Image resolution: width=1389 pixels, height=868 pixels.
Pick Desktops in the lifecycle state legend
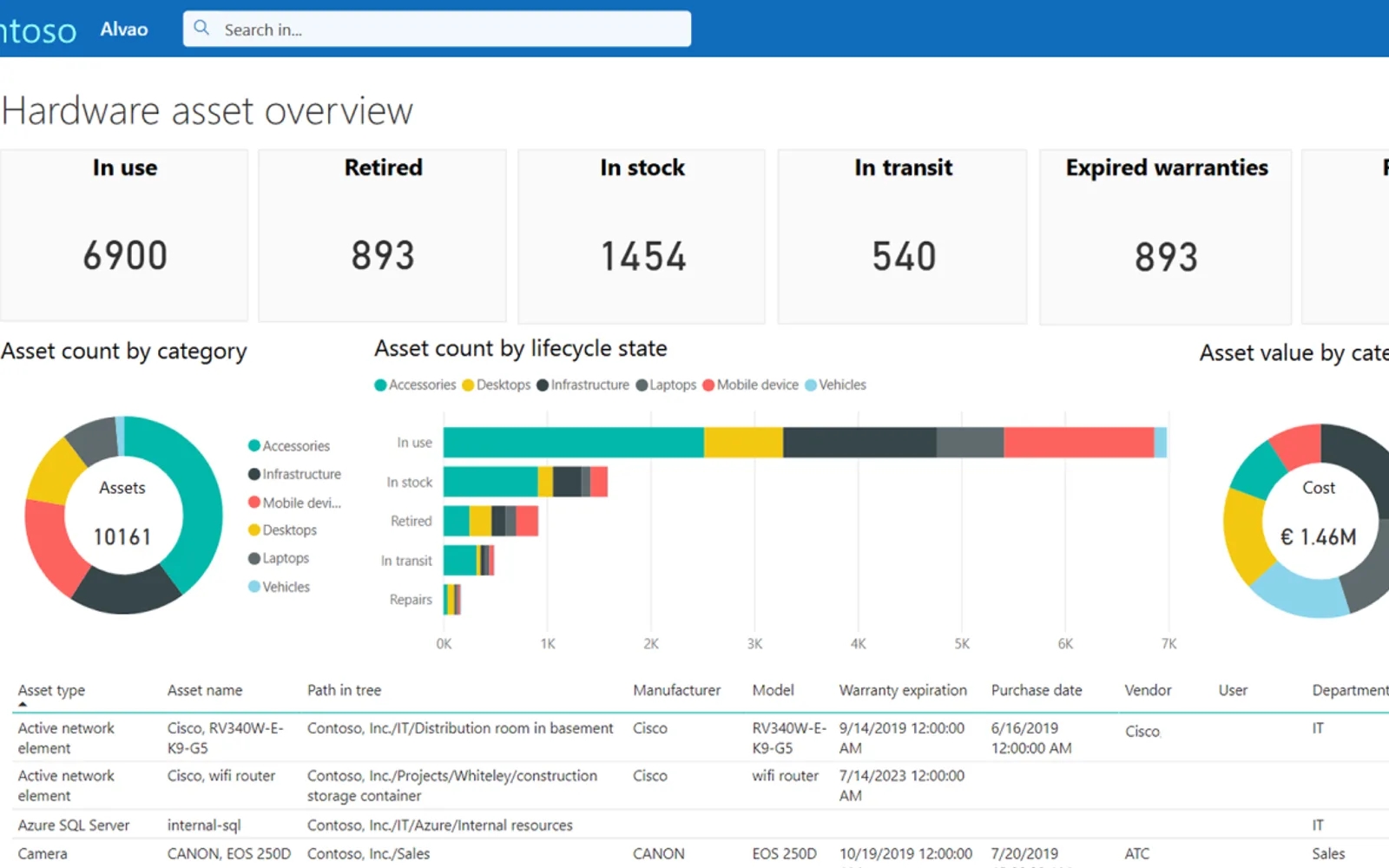[497, 385]
